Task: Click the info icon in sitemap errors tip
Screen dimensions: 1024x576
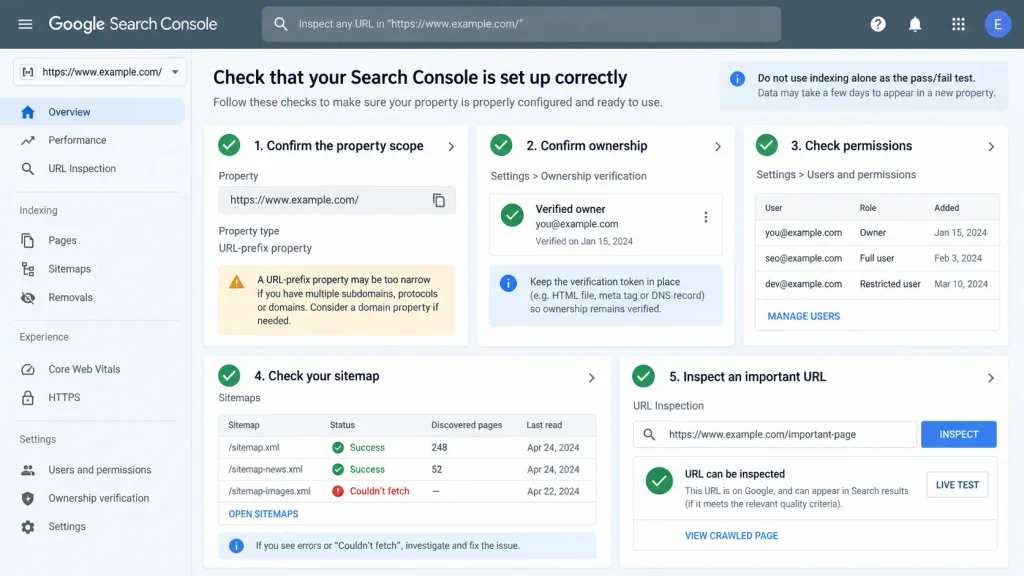Action: pyautogui.click(x=236, y=545)
